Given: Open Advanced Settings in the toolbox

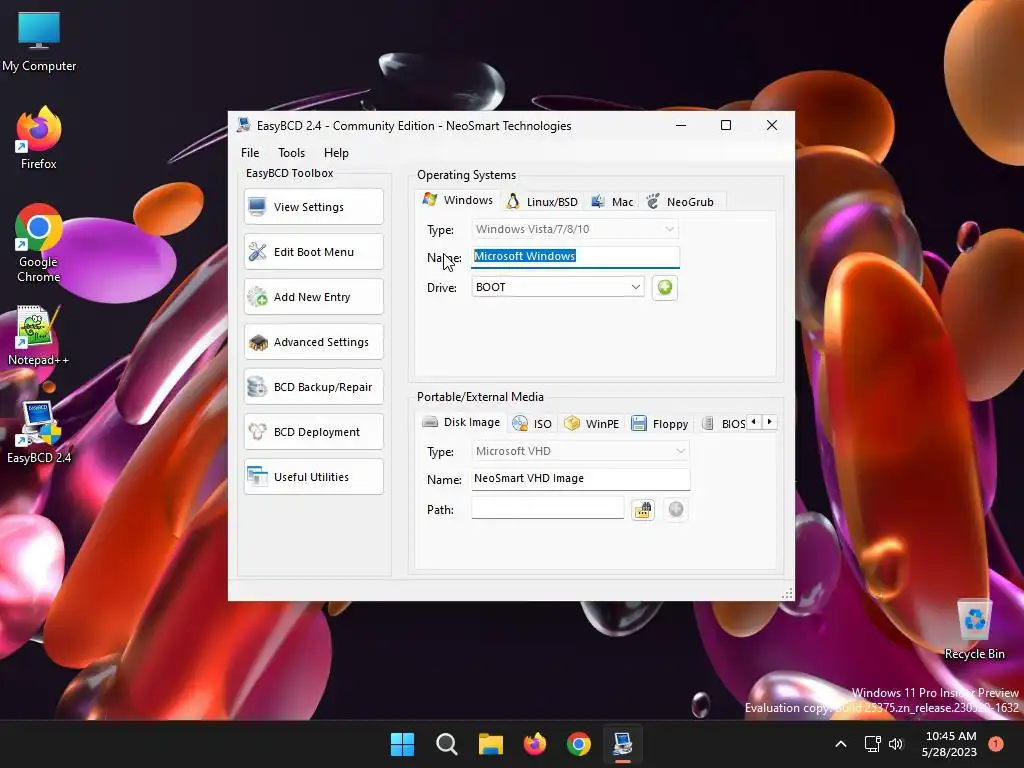Looking at the screenshot, I should (x=313, y=342).
